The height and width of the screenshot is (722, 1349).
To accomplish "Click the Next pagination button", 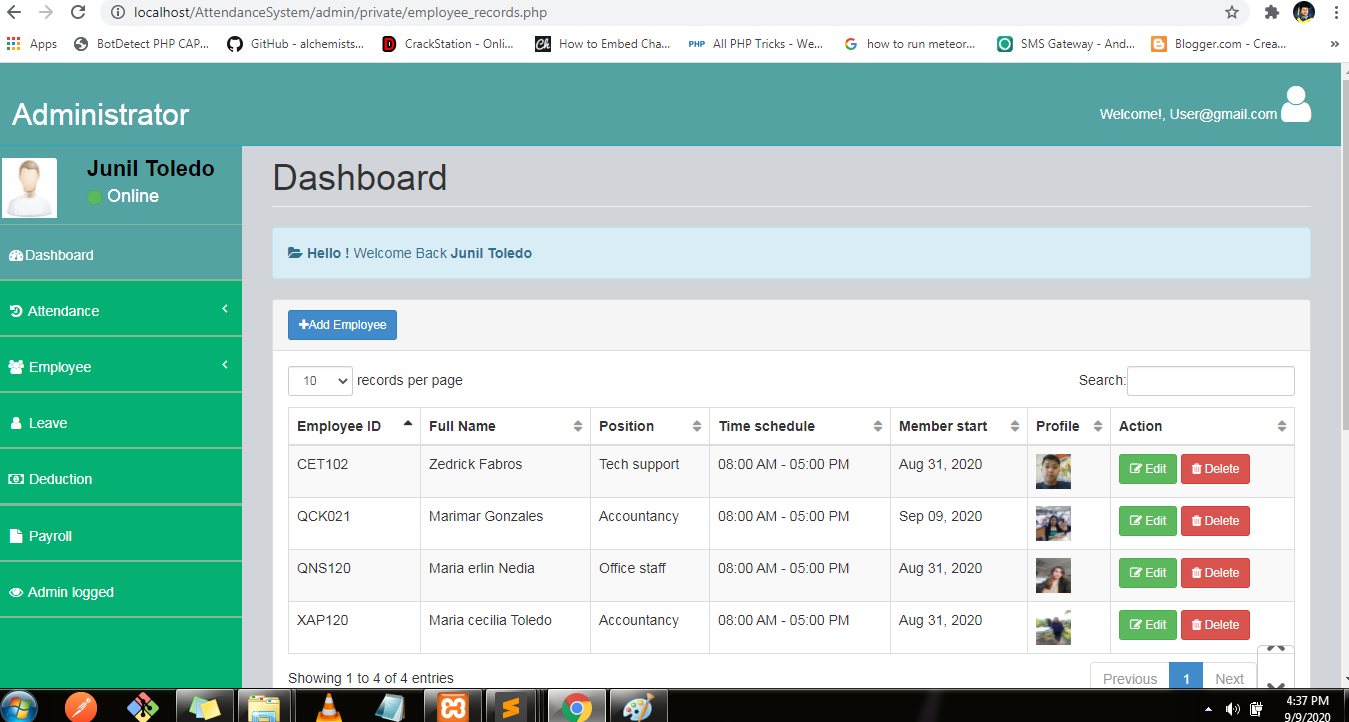I will [x=1229, y=678].
